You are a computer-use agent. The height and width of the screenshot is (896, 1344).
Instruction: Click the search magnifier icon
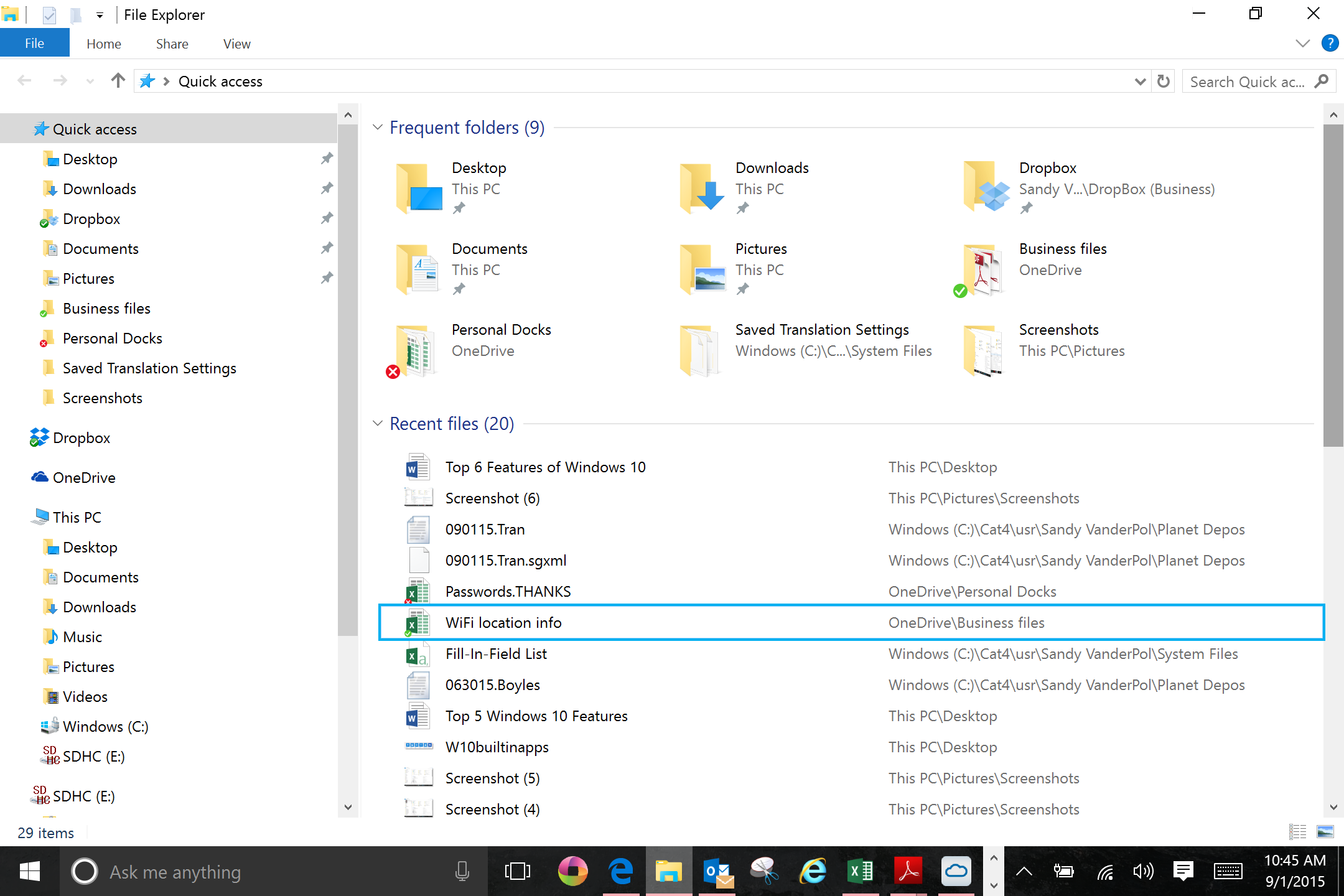1322,82
